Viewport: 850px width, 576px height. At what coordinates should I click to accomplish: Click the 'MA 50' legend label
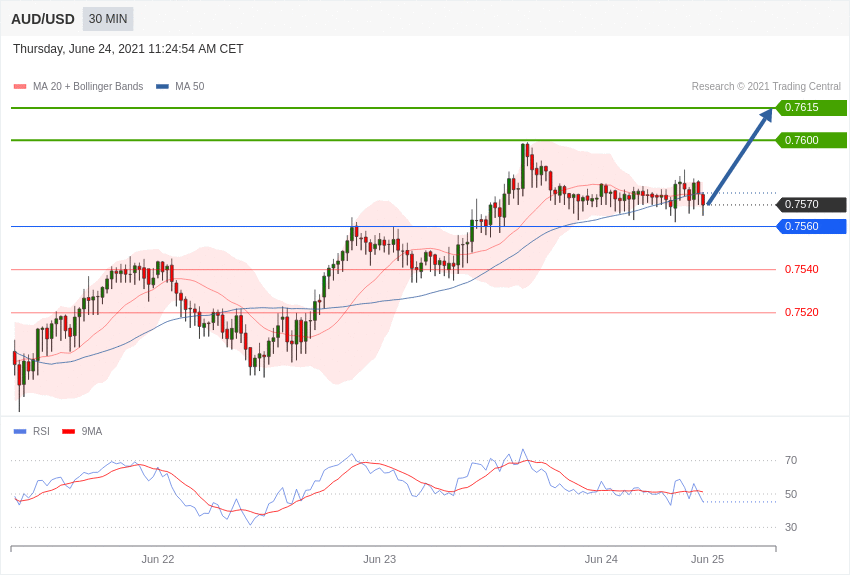click(189, 86)
